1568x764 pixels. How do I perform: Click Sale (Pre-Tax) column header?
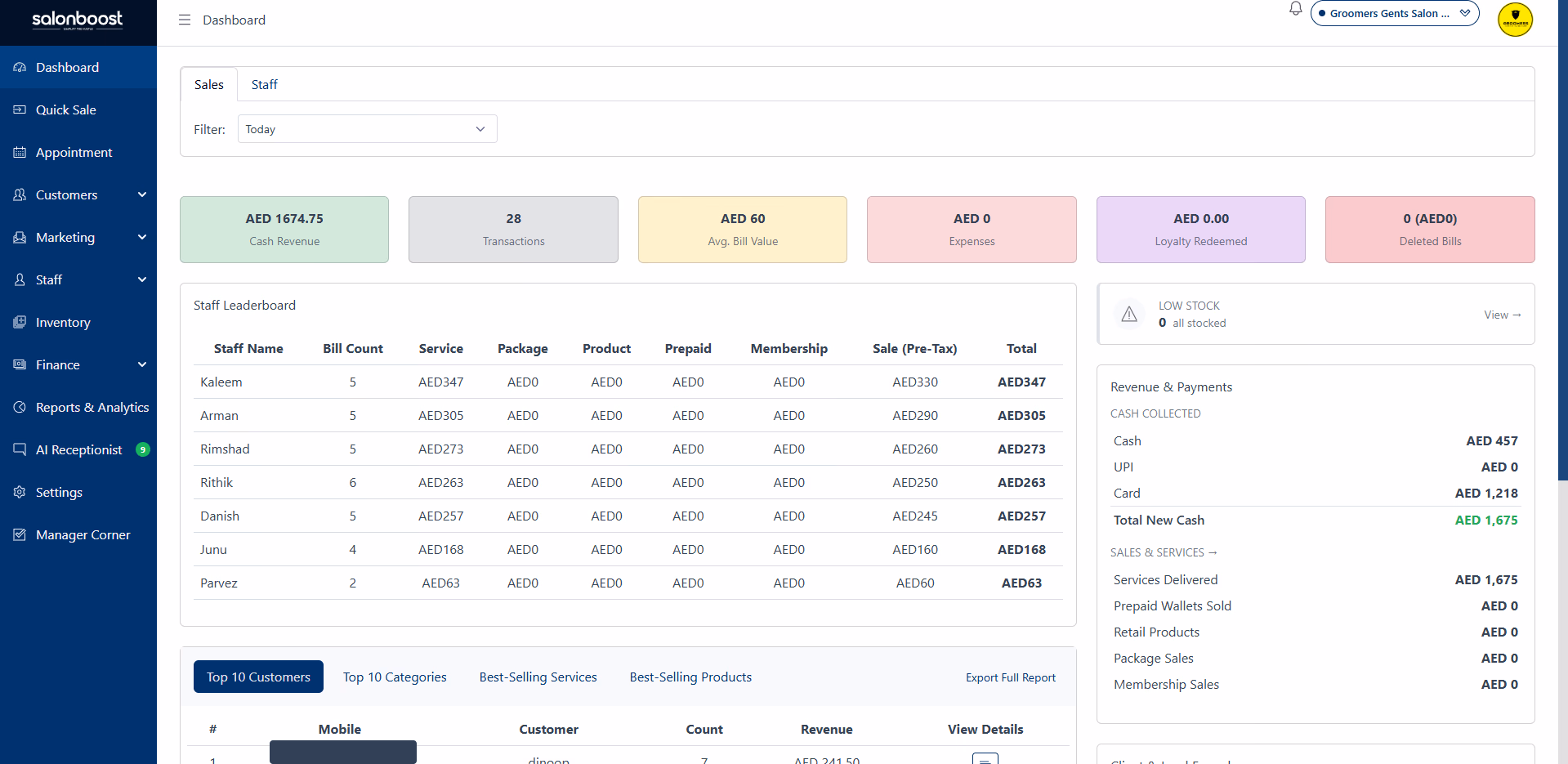[x=915, y=348]
